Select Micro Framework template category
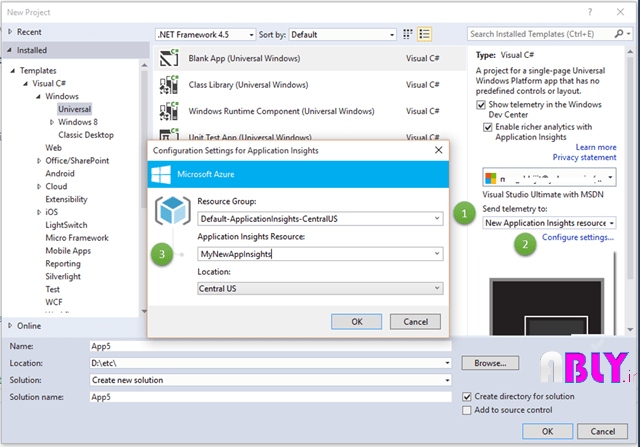Screen dimensions: 640x447 click(x=77, y=238)
